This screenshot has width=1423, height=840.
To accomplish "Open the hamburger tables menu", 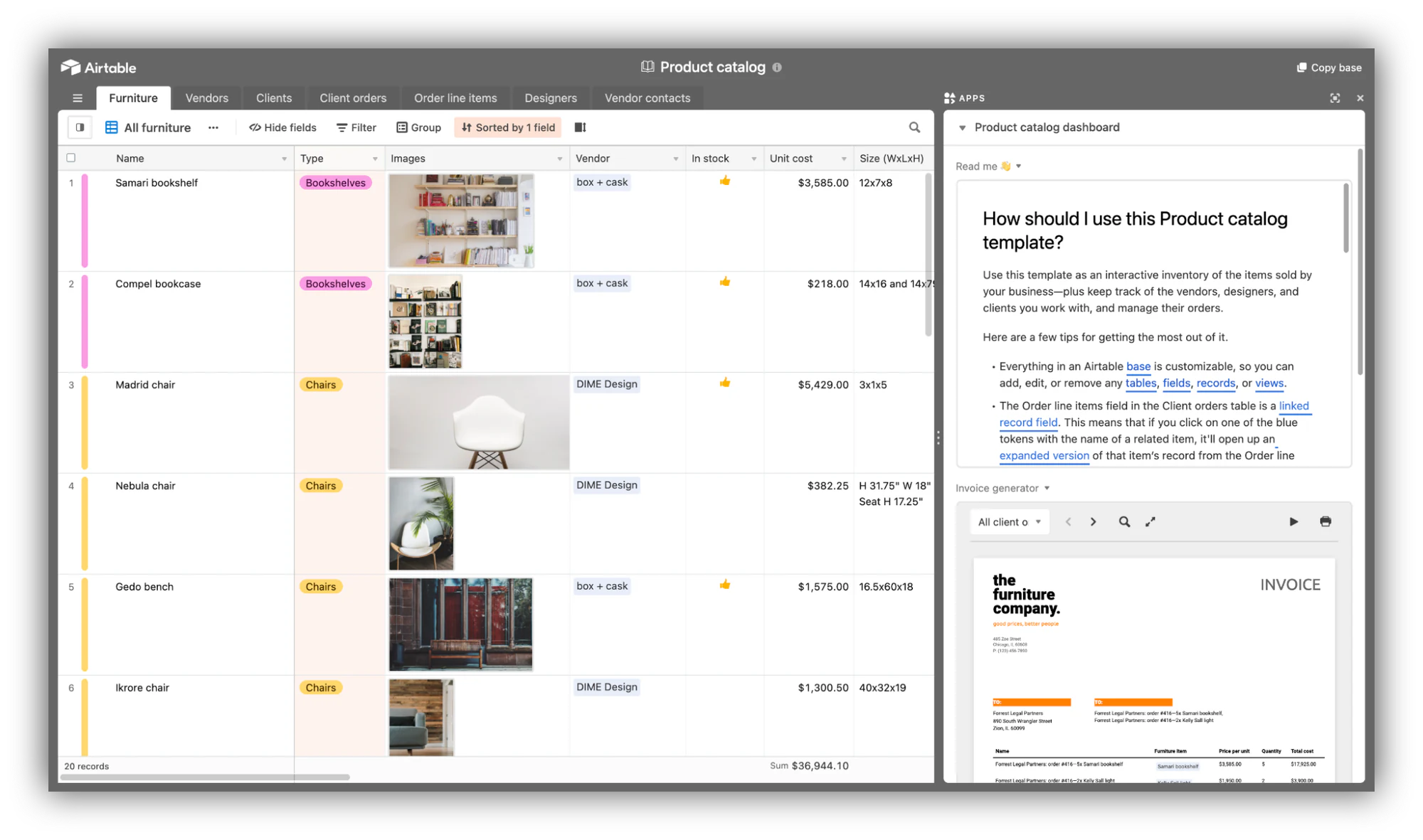I will [x=78, y=98].
